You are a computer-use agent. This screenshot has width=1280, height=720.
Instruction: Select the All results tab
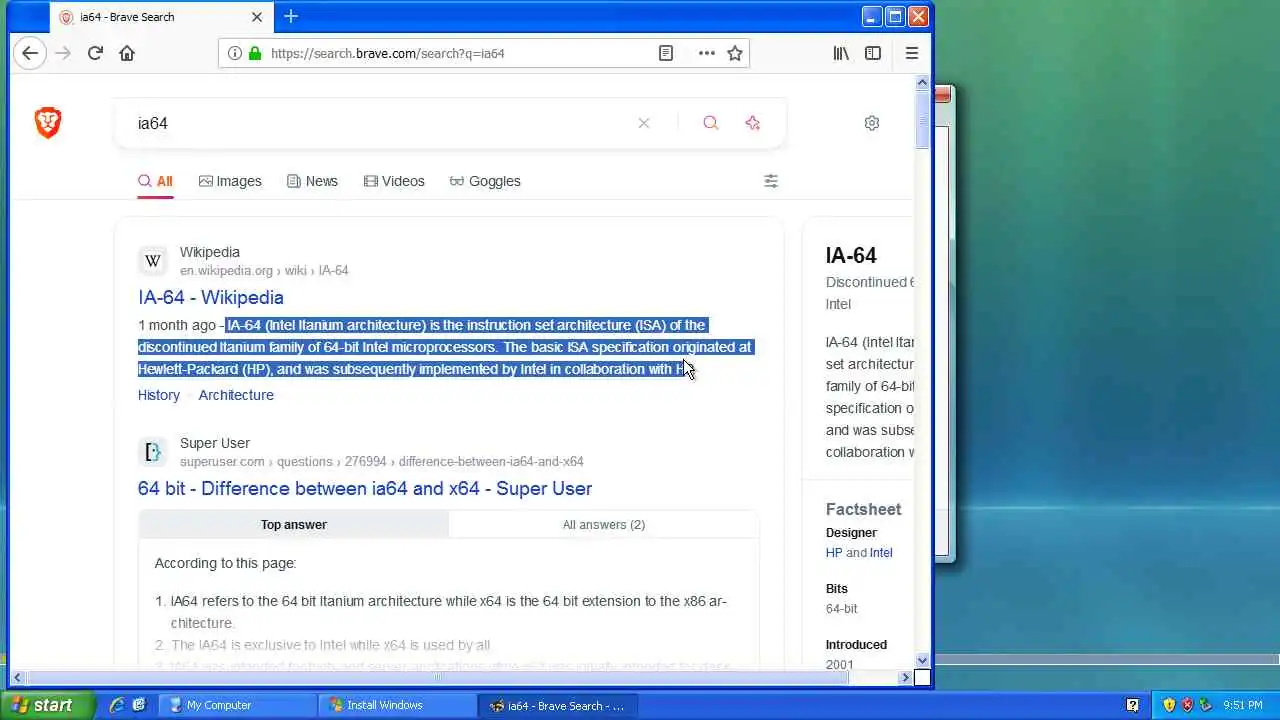coord(155,181)
